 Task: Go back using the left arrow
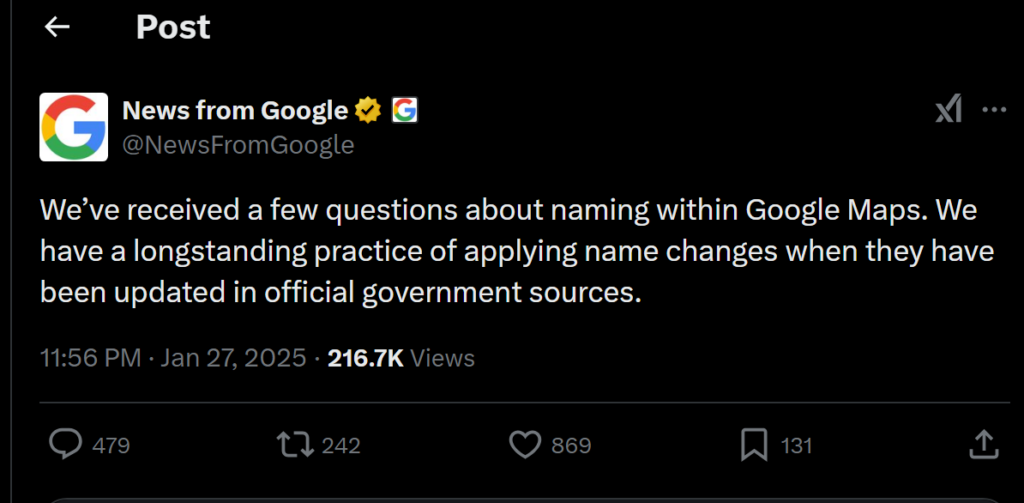[57, 27]
